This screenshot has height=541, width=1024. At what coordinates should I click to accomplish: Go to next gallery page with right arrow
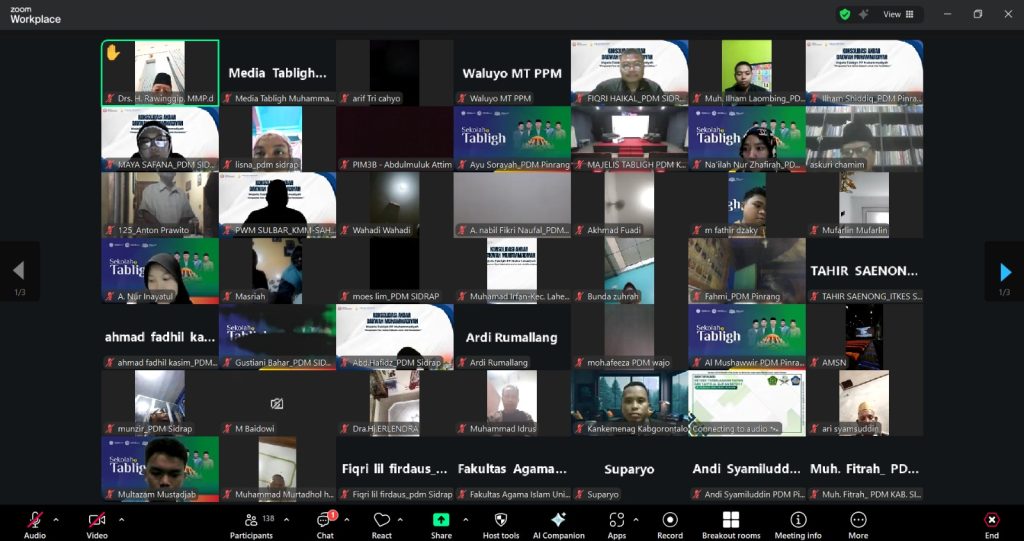1004,270
